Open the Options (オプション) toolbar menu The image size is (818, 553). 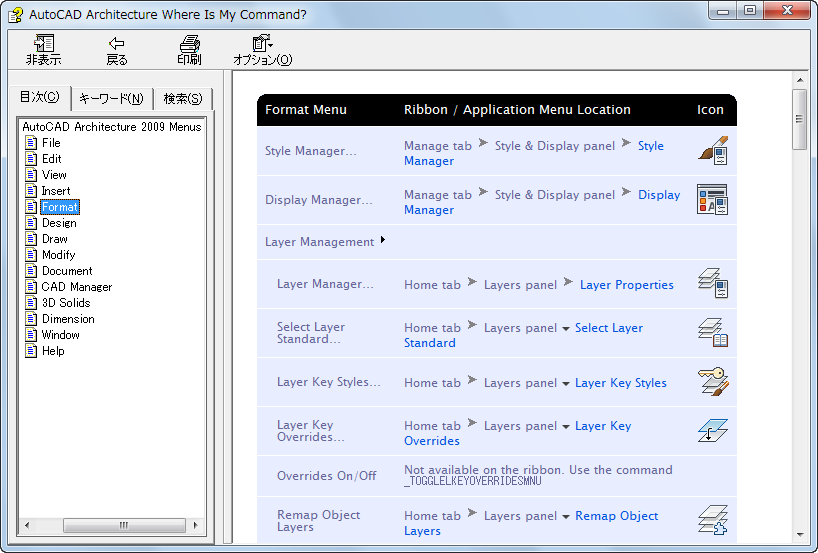coord(262,51)
